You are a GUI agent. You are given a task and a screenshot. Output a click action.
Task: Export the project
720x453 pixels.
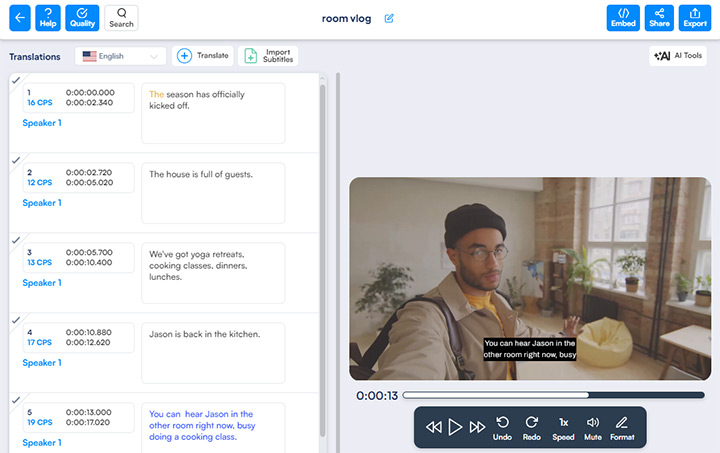pos(695,18)
